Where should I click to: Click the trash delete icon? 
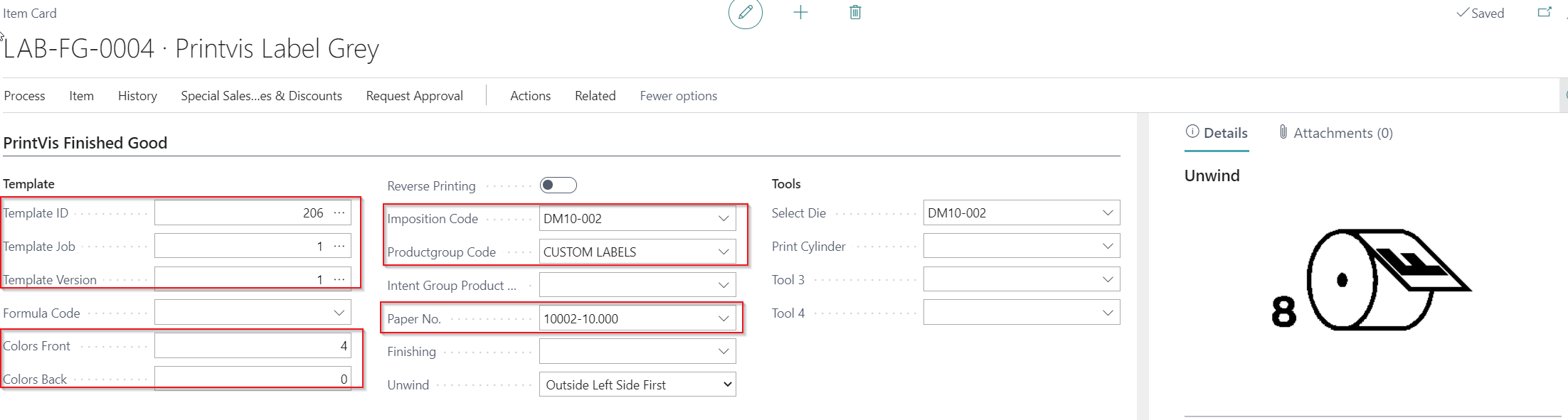point(855,12)
